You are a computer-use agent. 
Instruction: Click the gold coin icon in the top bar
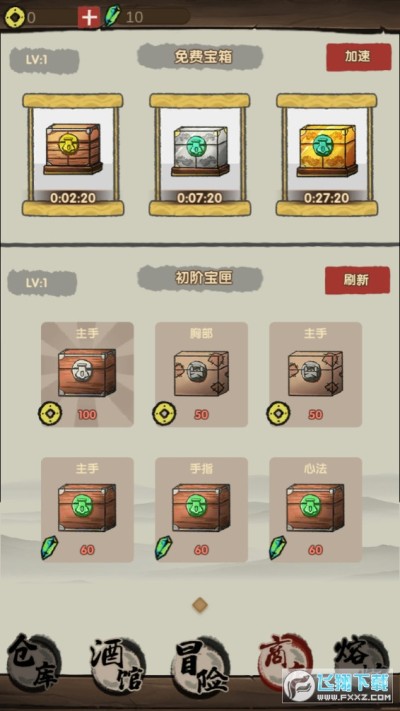click(x=15, y=17)
